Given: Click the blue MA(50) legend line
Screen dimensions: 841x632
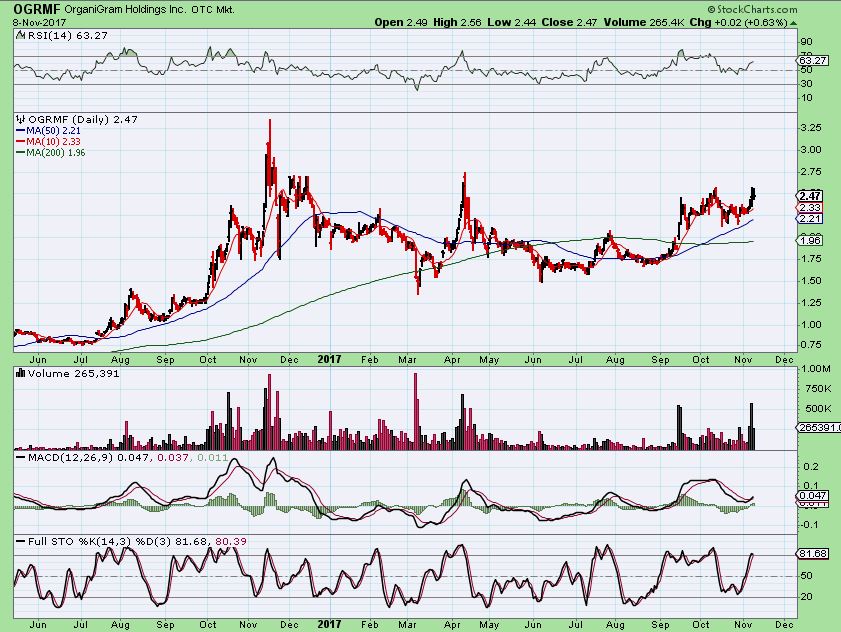Looking at the screenshot, I should (x=21, y=130).
